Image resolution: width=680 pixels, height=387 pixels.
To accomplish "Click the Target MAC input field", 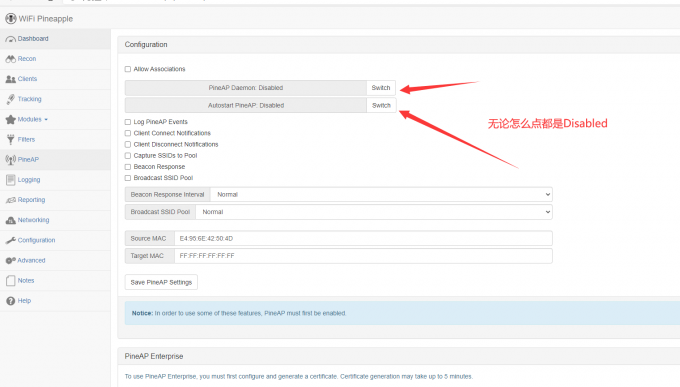I will click(363, 256).
